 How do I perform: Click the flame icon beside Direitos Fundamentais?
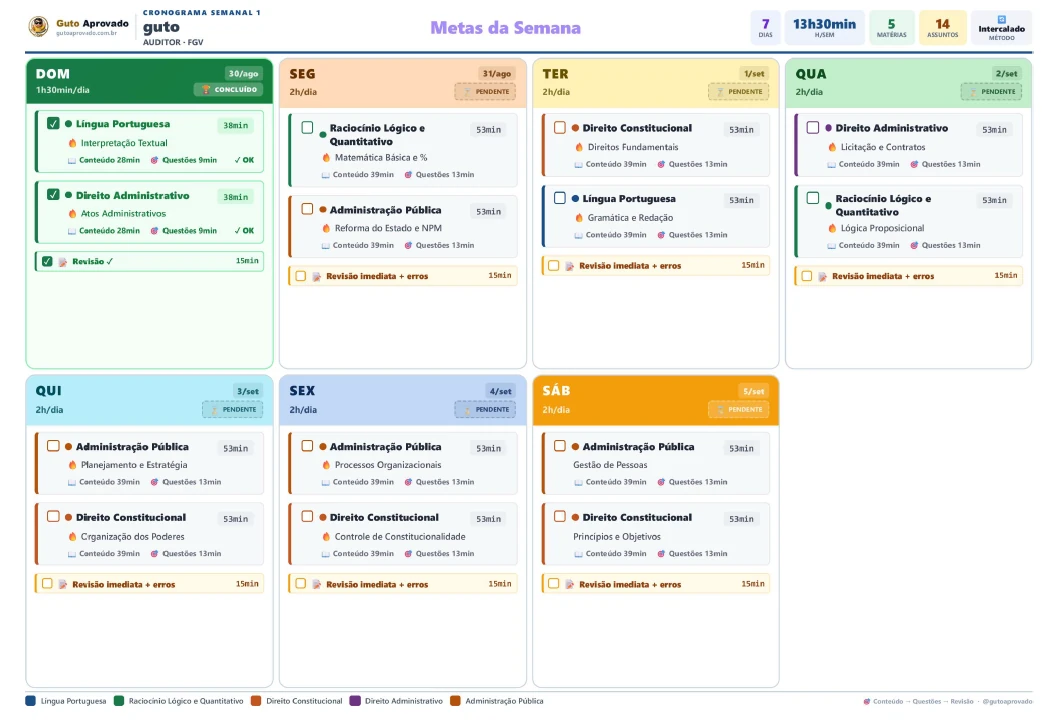pos(579,147)
